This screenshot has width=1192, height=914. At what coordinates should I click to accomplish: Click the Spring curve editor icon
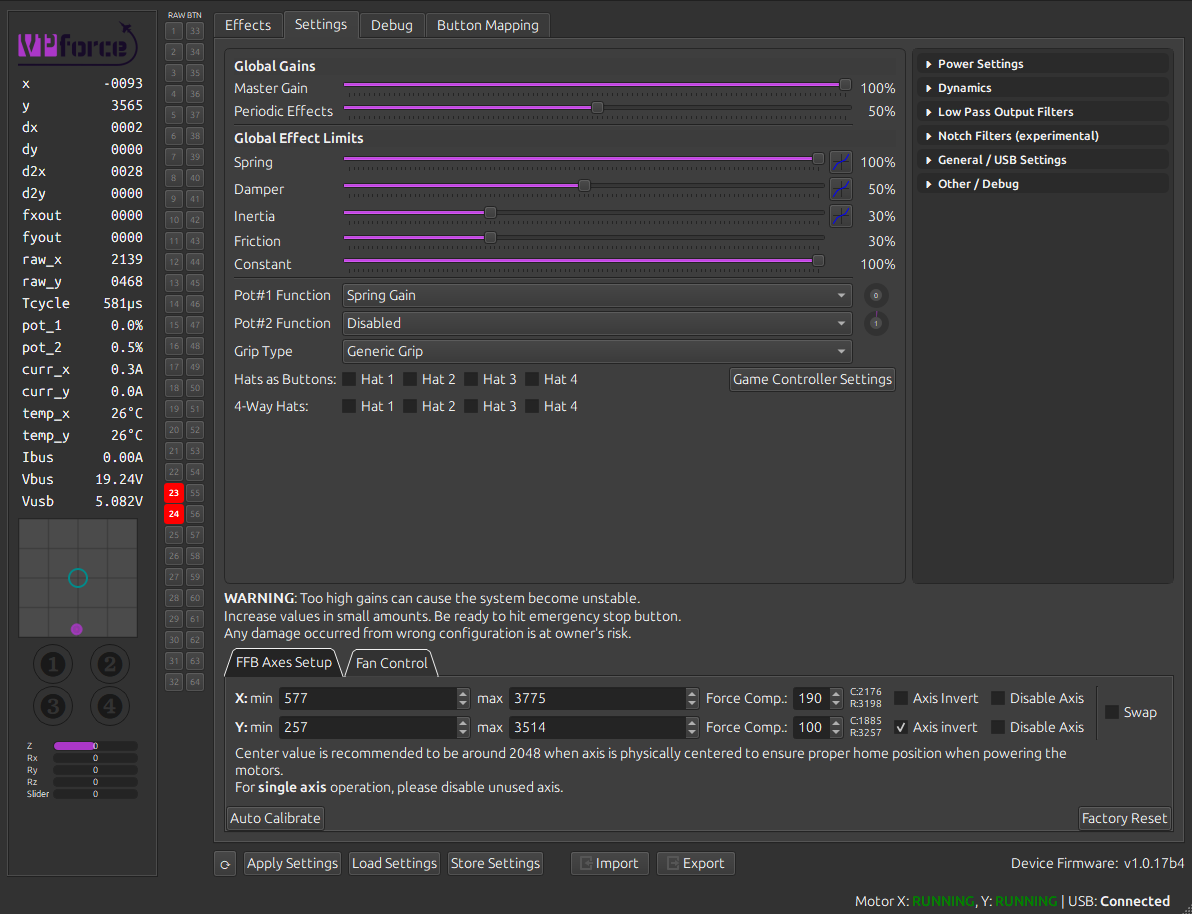click(840, 162)
